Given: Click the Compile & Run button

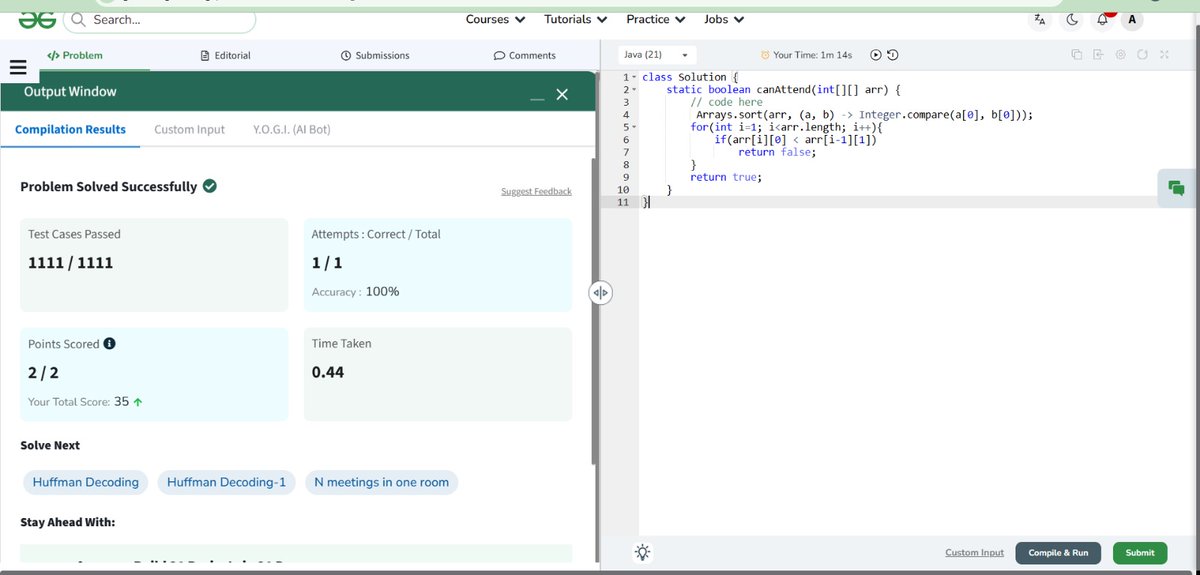Looking at the screenshot, I should [1058, 552].
